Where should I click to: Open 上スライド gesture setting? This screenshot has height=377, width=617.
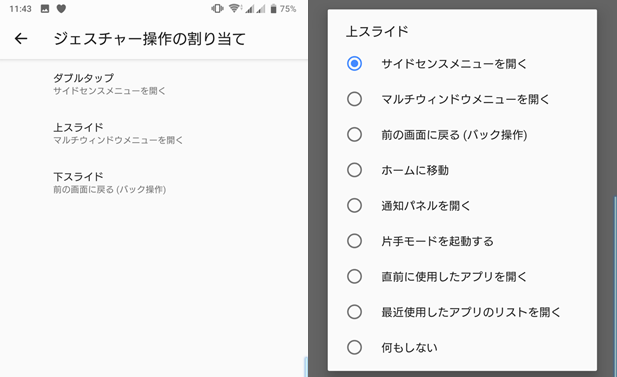click(x=153, y=133)
